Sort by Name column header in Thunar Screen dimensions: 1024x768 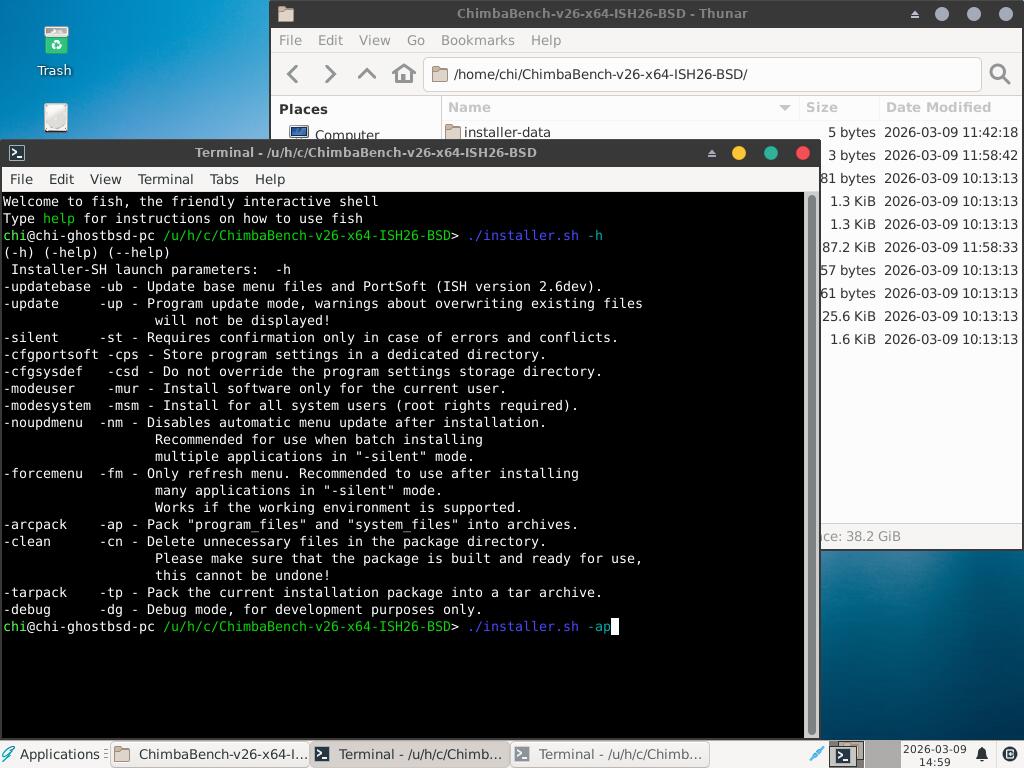coord(620,107)
